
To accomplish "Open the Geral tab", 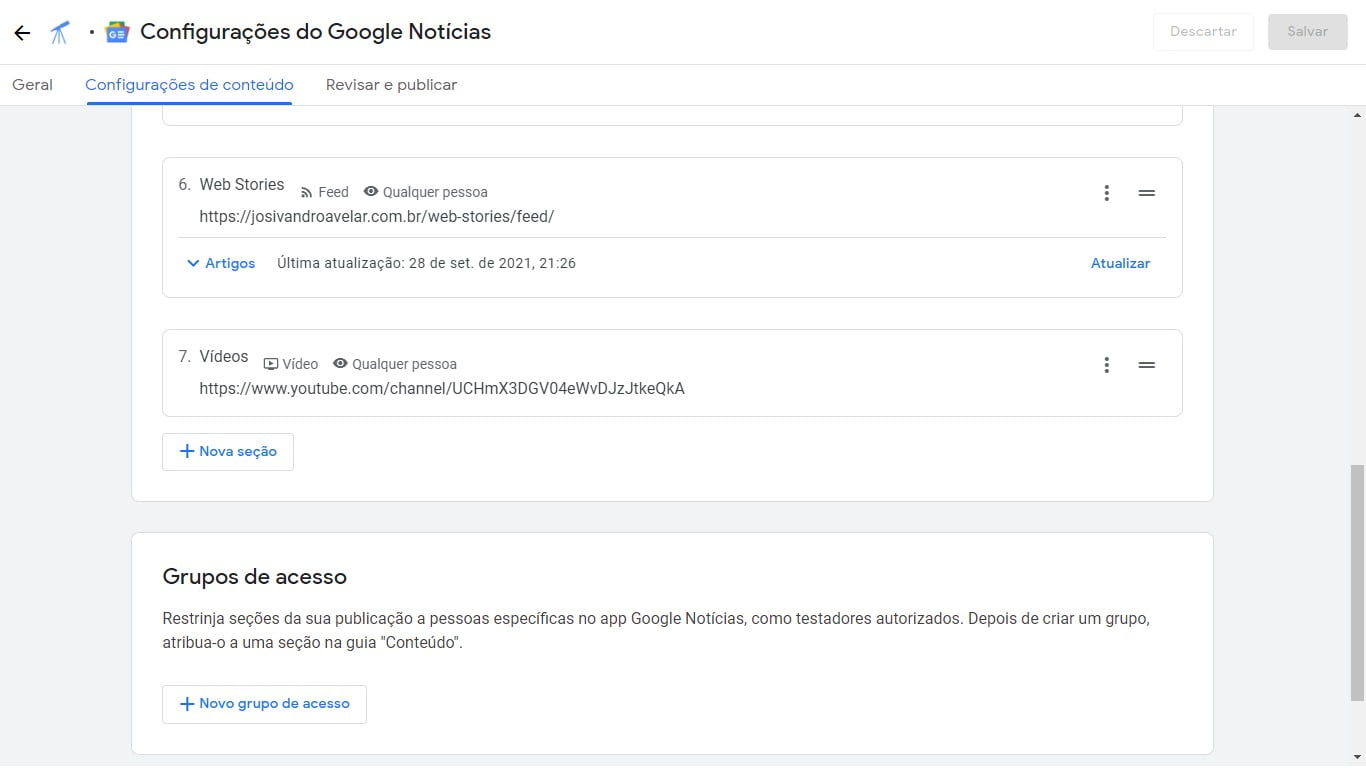I will coord(32,85).
